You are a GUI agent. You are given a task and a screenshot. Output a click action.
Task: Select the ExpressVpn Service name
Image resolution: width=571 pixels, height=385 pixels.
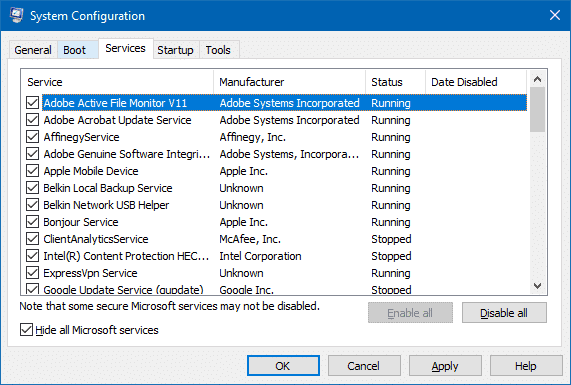[x=90, y=273]
